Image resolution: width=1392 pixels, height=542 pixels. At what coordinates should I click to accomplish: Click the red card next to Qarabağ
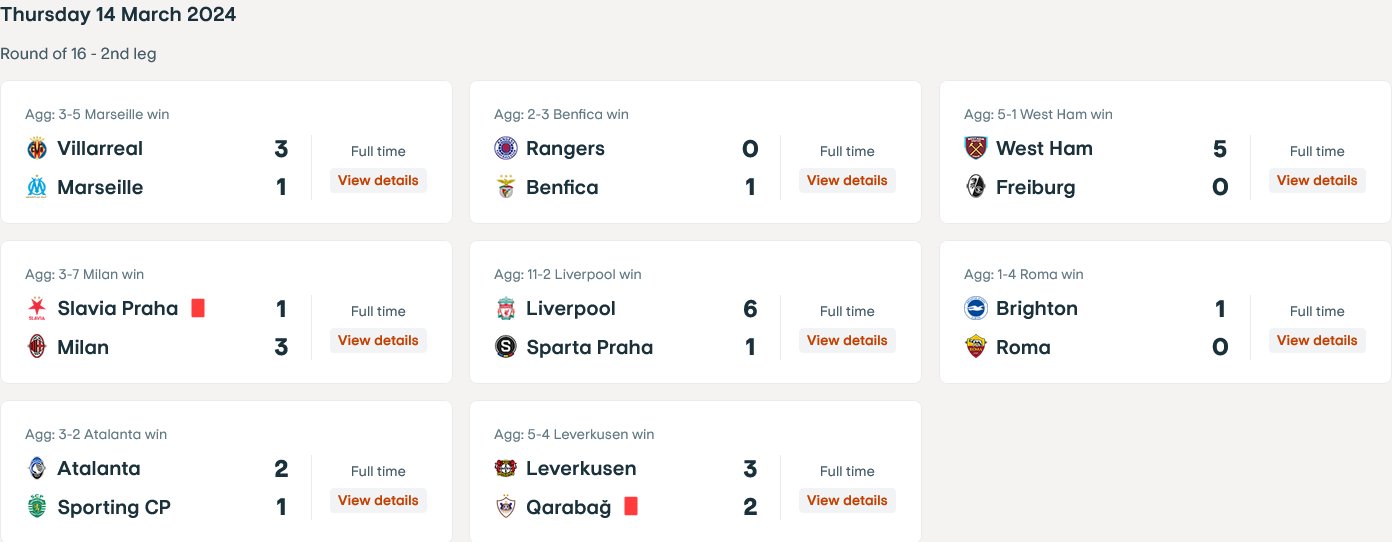pyautogui.click(x=631, y=506)
